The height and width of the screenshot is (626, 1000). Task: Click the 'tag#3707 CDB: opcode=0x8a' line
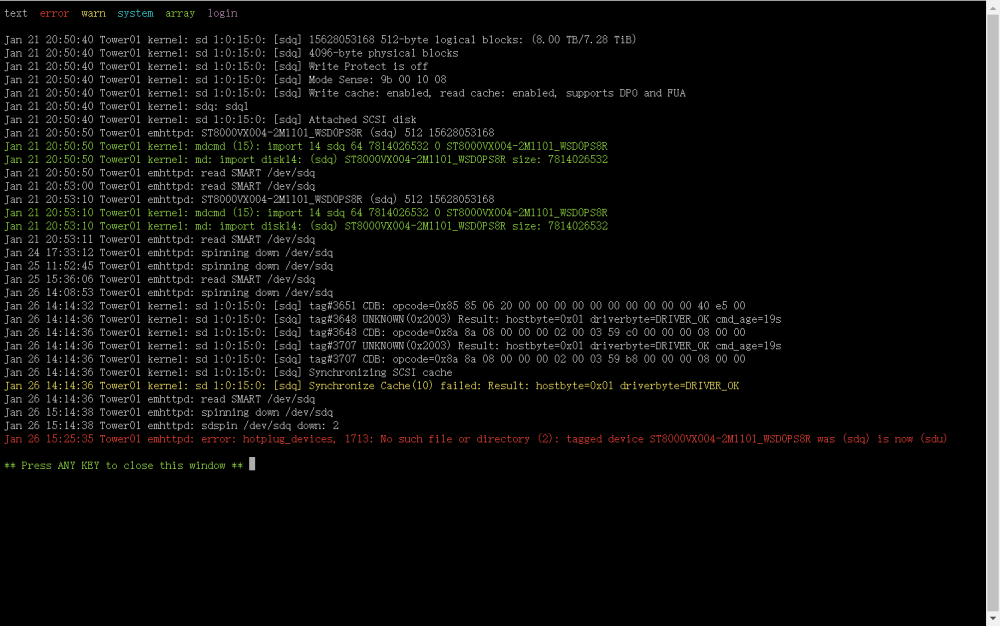point(375,359)
